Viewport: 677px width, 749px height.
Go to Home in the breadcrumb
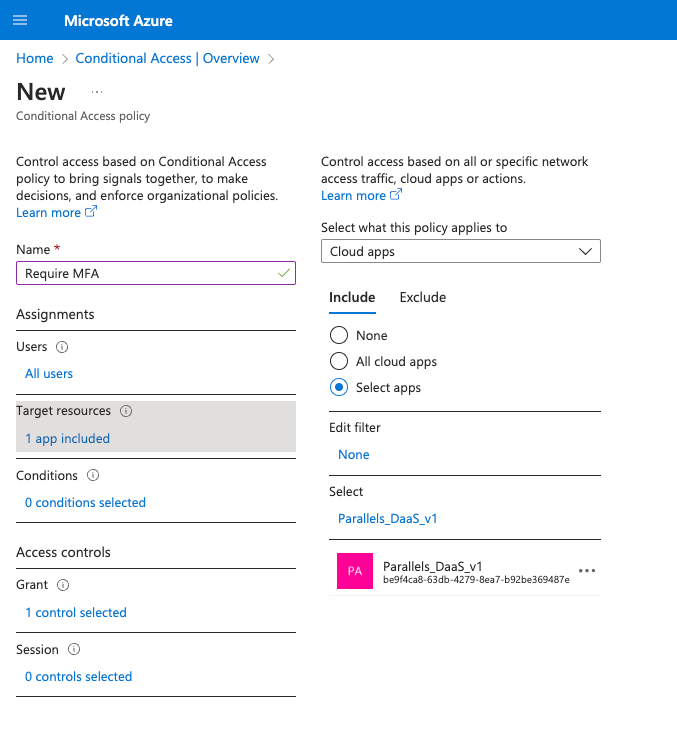pos(35,59)
